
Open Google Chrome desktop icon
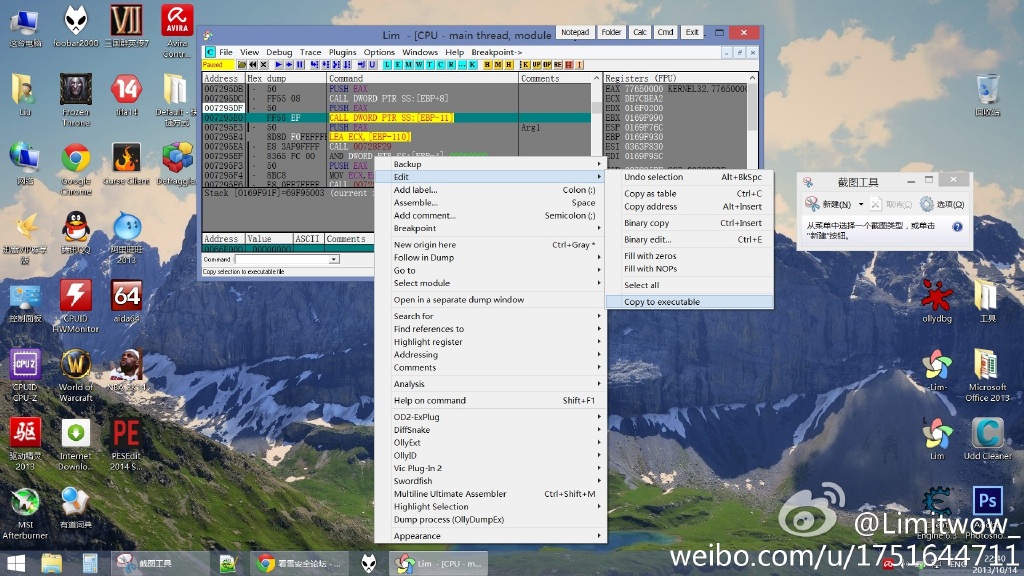point(76,168)
